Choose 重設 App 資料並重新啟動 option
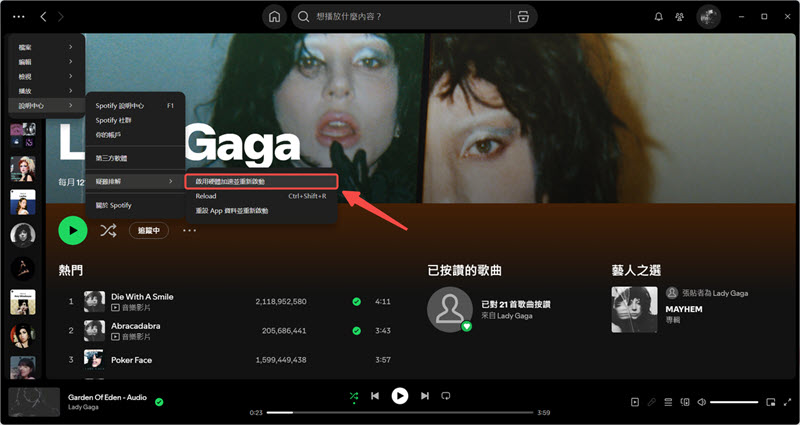The width and height of the screenshot is (800, 425). 261,211
